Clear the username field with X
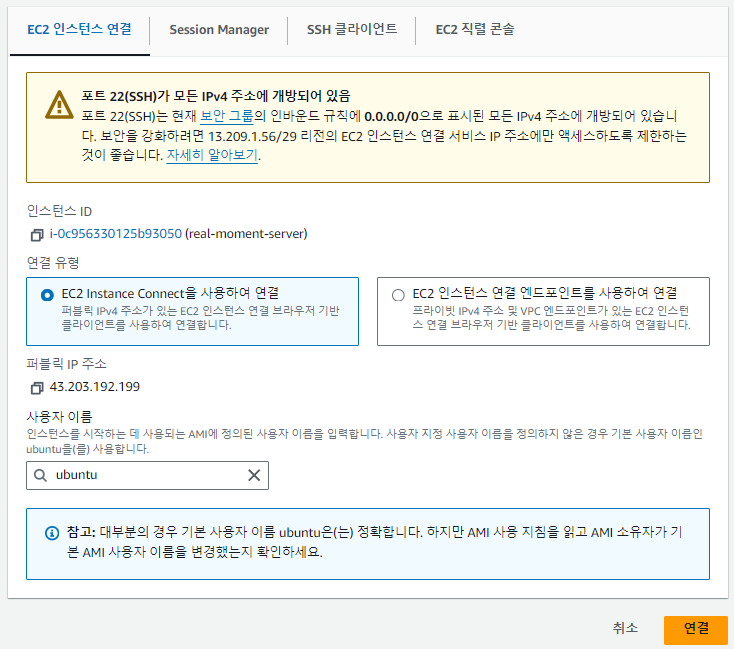 click(254, 475)
